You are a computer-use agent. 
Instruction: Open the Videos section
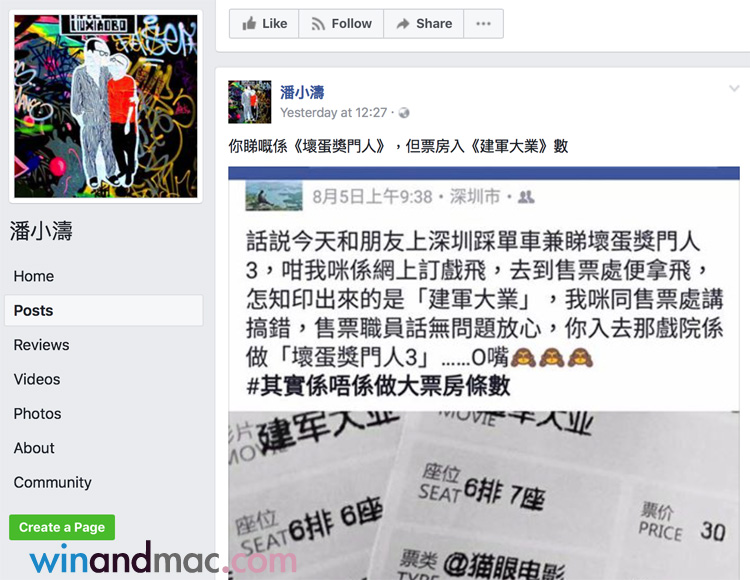click(37, 380)
